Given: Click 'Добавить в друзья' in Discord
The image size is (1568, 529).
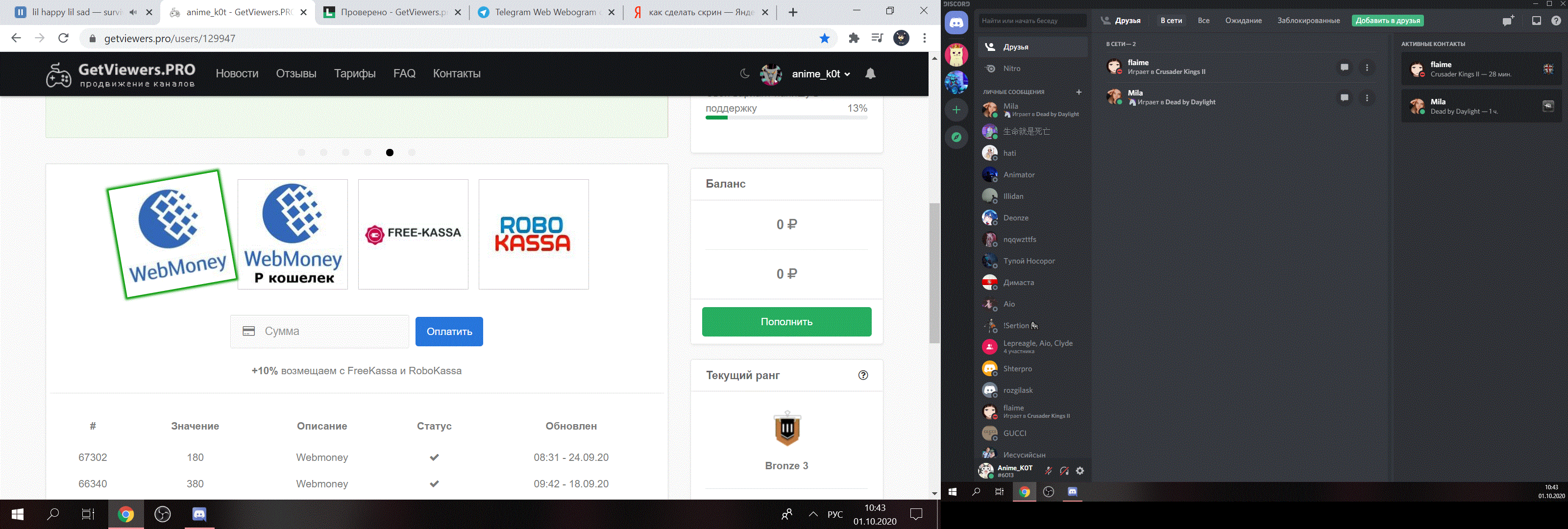Looking at the screenshot, I should [x=1388, y=21].
